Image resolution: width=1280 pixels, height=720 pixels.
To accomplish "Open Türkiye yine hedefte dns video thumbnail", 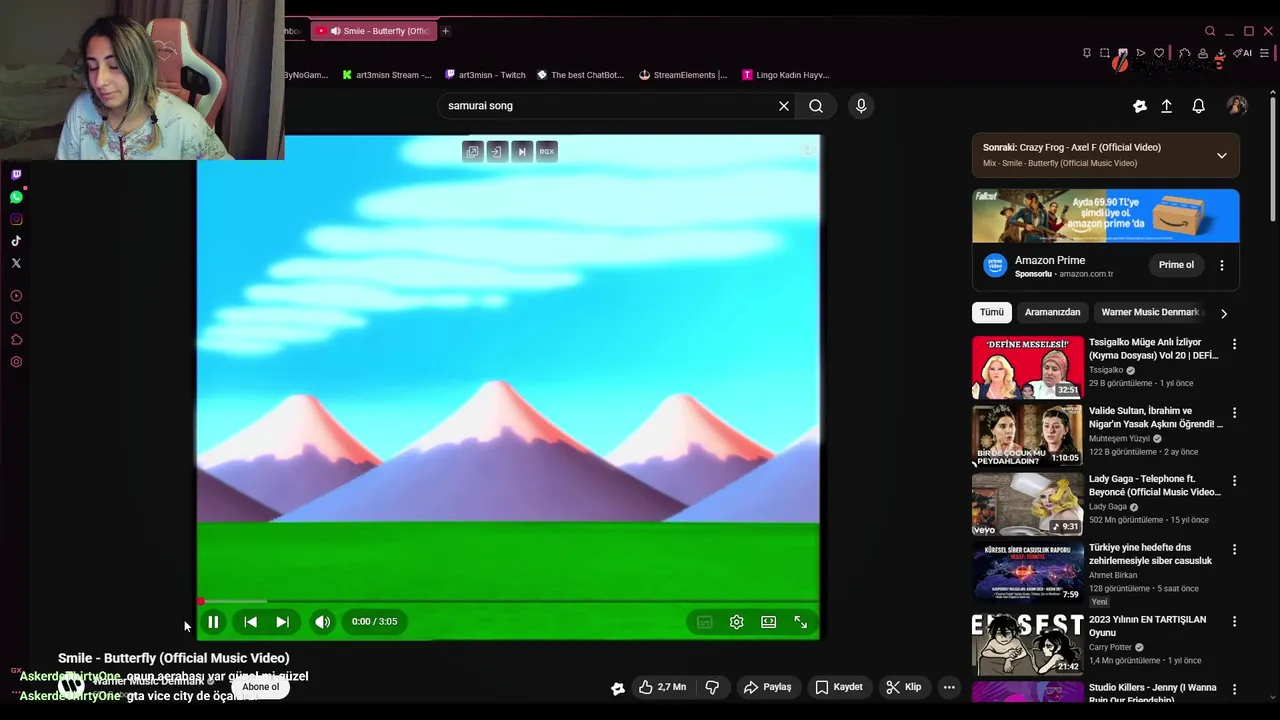I will [x=1027, y=572].
